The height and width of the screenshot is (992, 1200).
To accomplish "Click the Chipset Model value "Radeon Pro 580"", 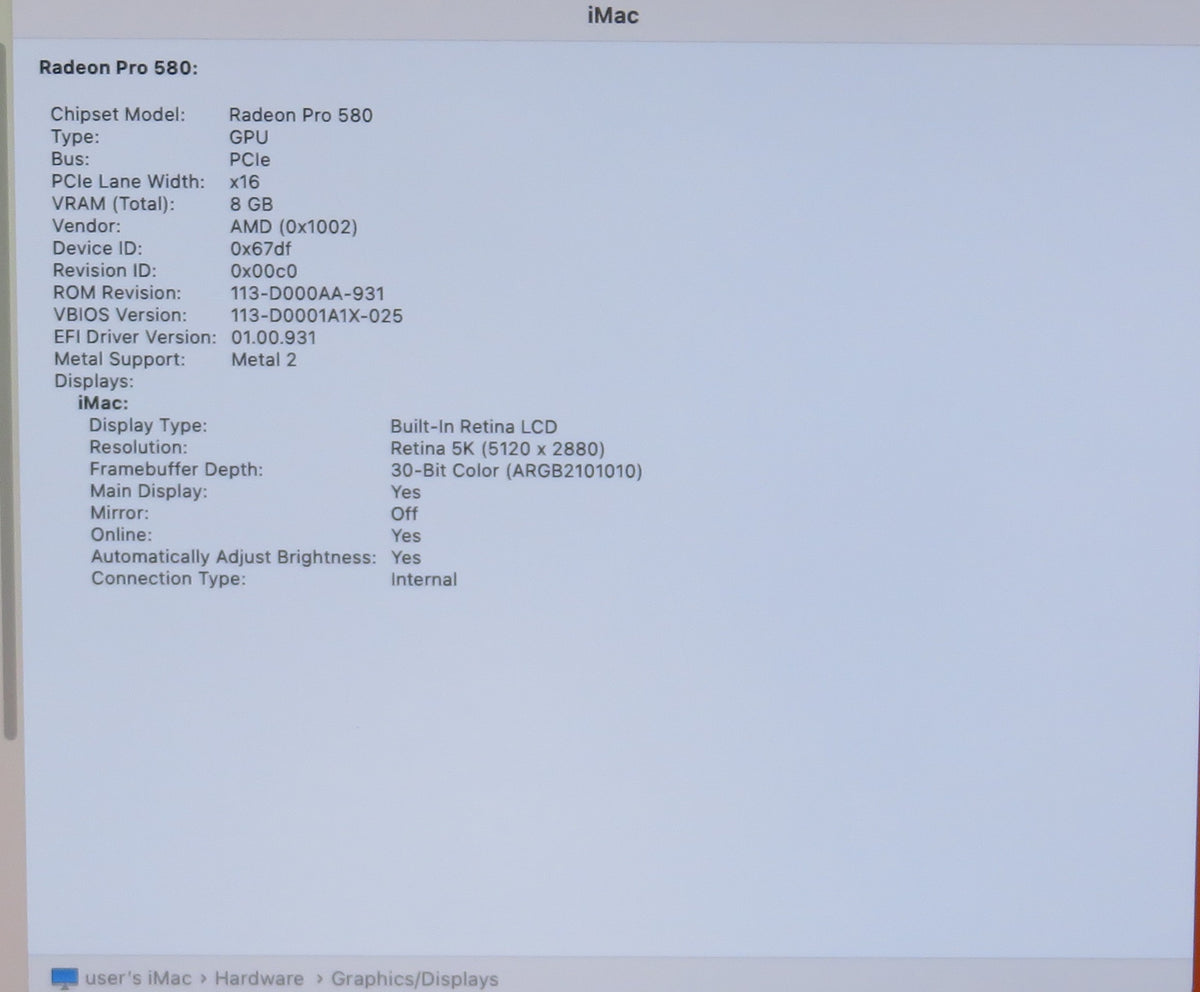I will (x=301, y=115).
